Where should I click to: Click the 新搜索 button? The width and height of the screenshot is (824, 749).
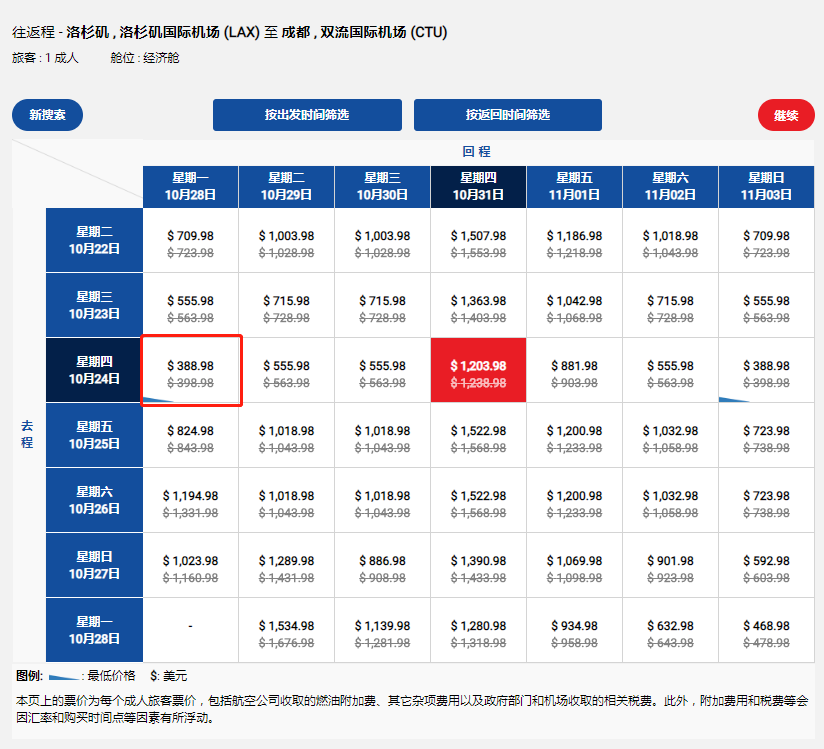pyautogui.click(x=47, y=115)
